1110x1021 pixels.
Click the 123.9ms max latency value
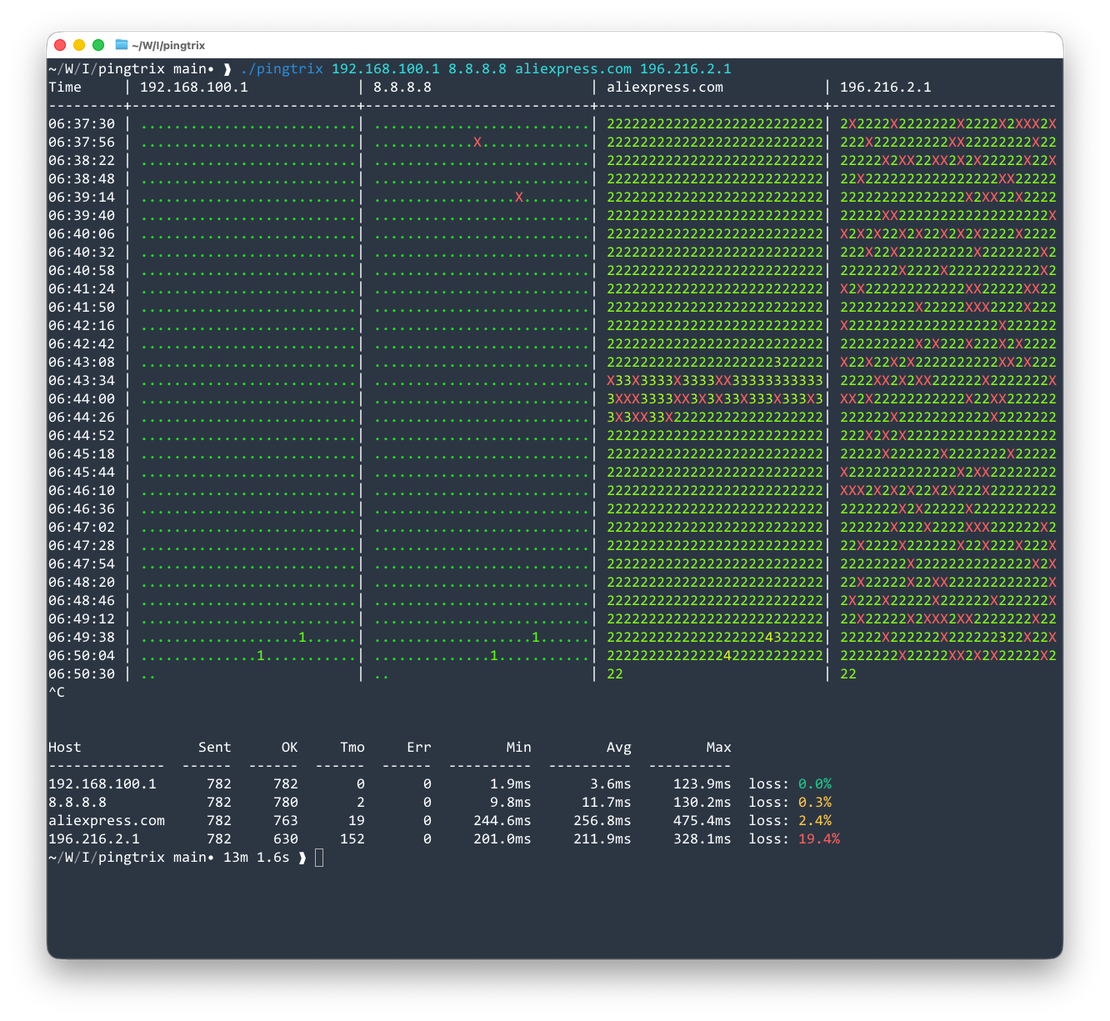point(702,784)
